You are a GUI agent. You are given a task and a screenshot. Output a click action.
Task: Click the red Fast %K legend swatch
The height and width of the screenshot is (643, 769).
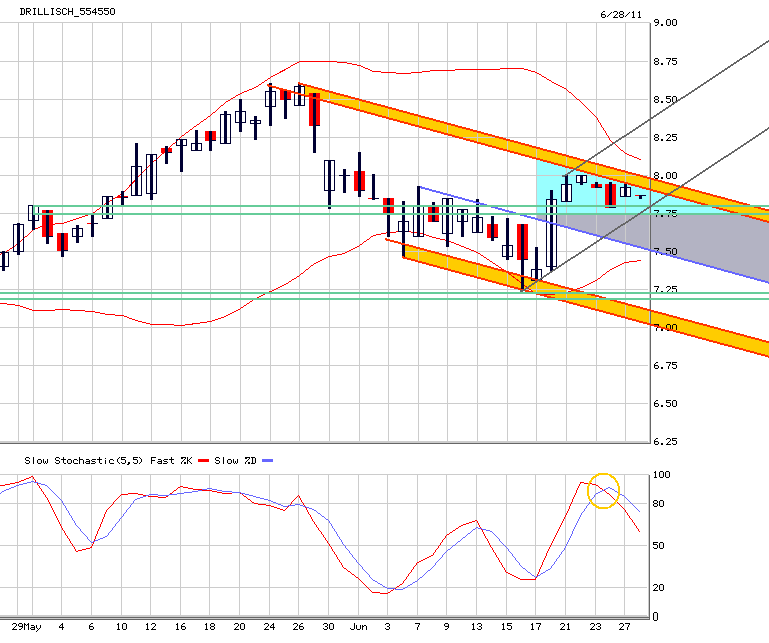[x=204, y=461]
